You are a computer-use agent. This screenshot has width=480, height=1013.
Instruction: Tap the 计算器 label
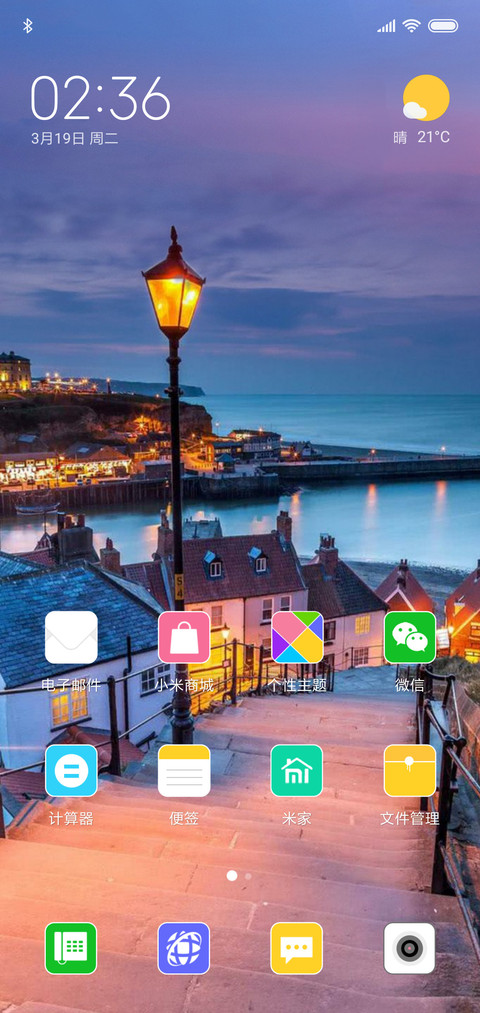(71, 819)
